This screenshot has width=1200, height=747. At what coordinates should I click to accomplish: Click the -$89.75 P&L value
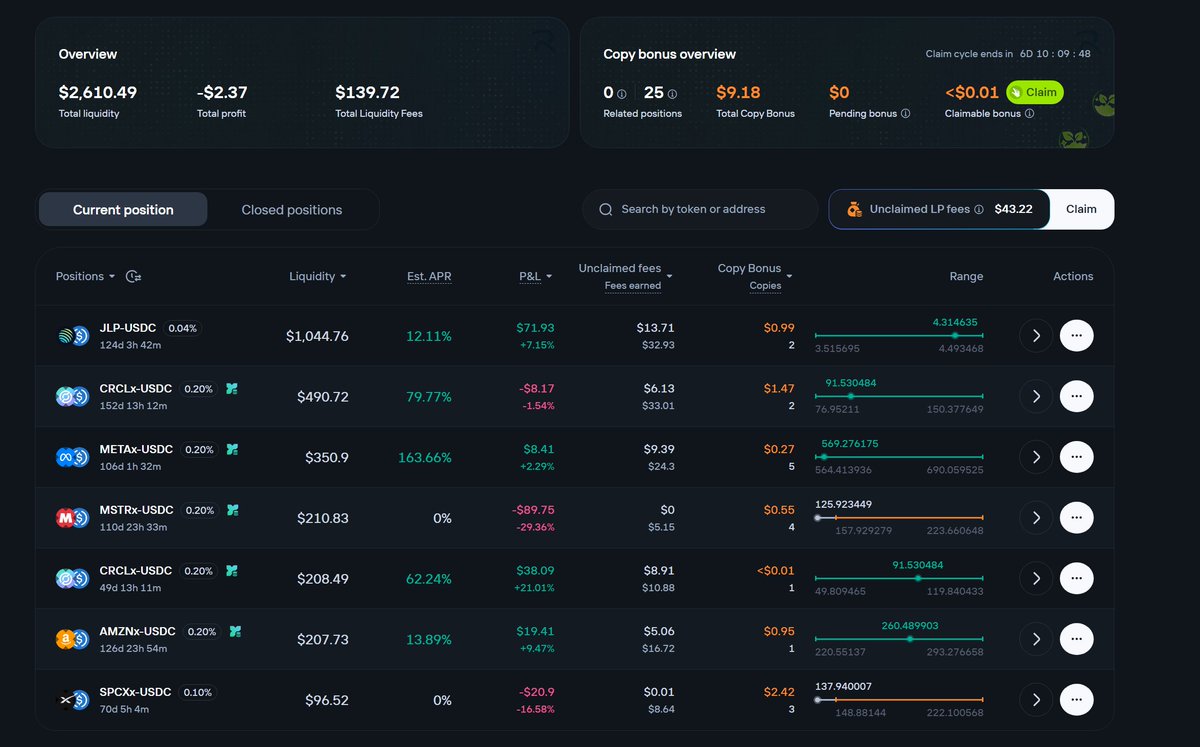pyautogui.click(x=533, y=509)
